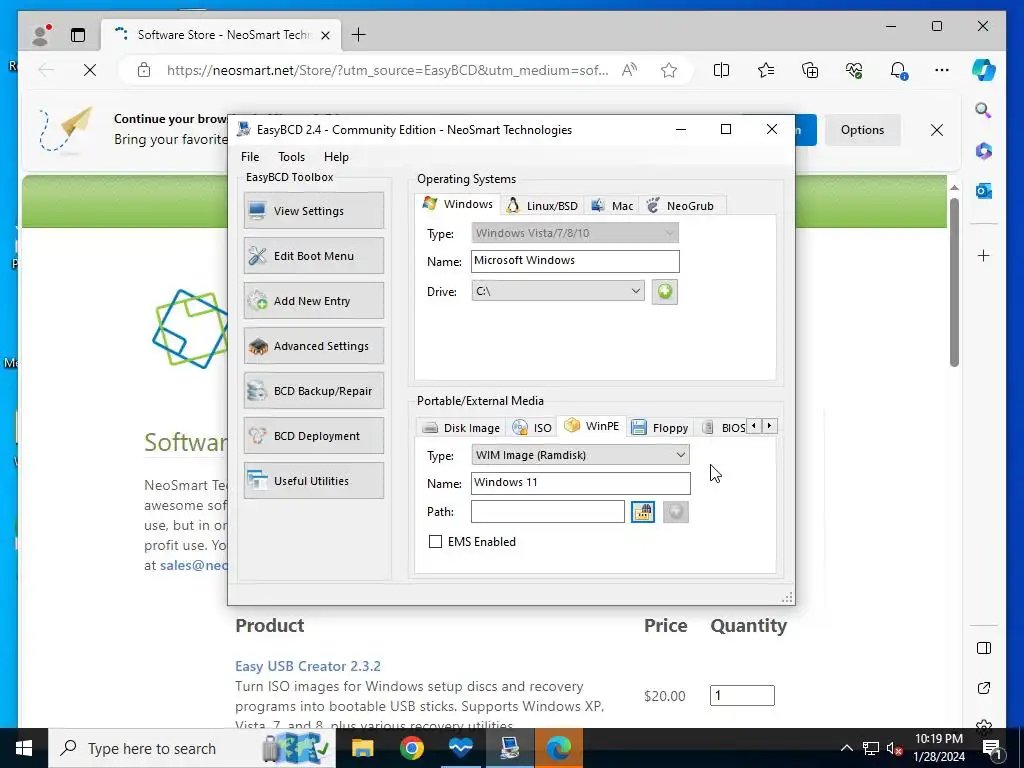Open BCD Backup/Repair
The width and height of the screenshot is (1024, 768).
(313, 391)
